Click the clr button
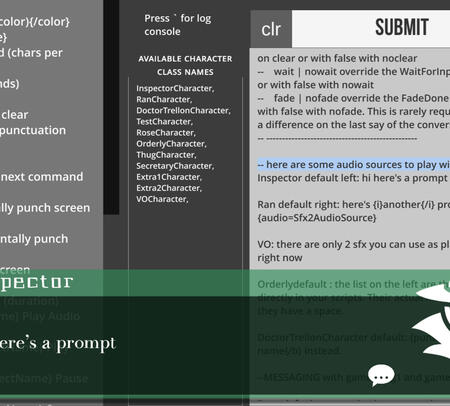 click(271, 29)
